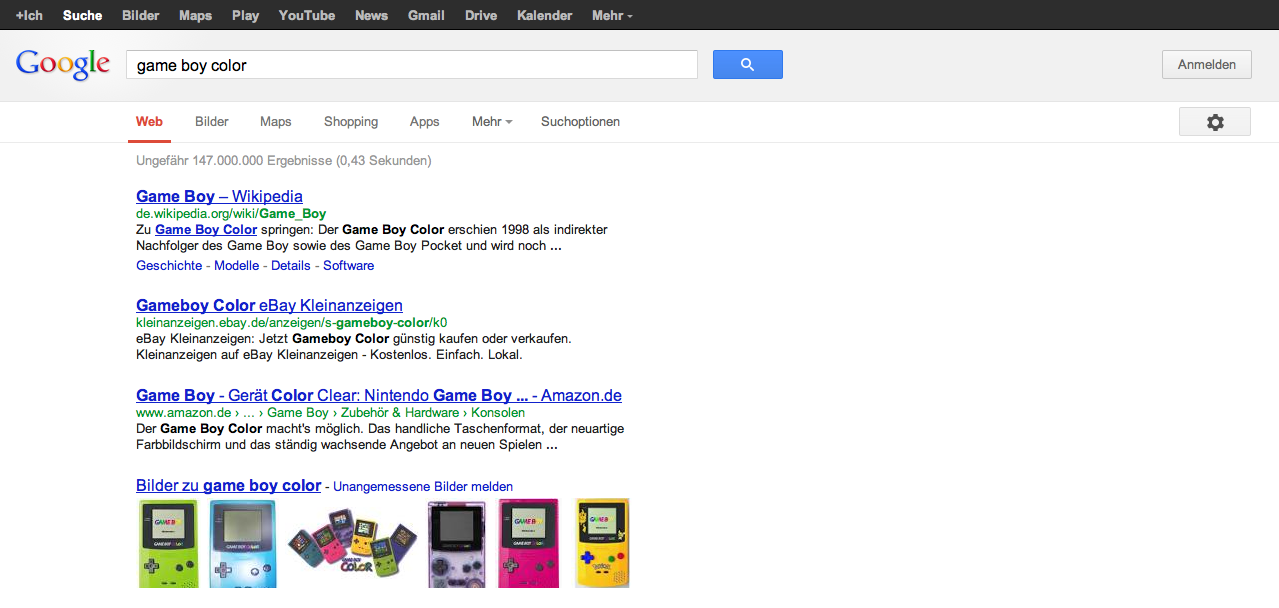
Task: Open the settings gear menu
Action: click(x=1214, y=122)
